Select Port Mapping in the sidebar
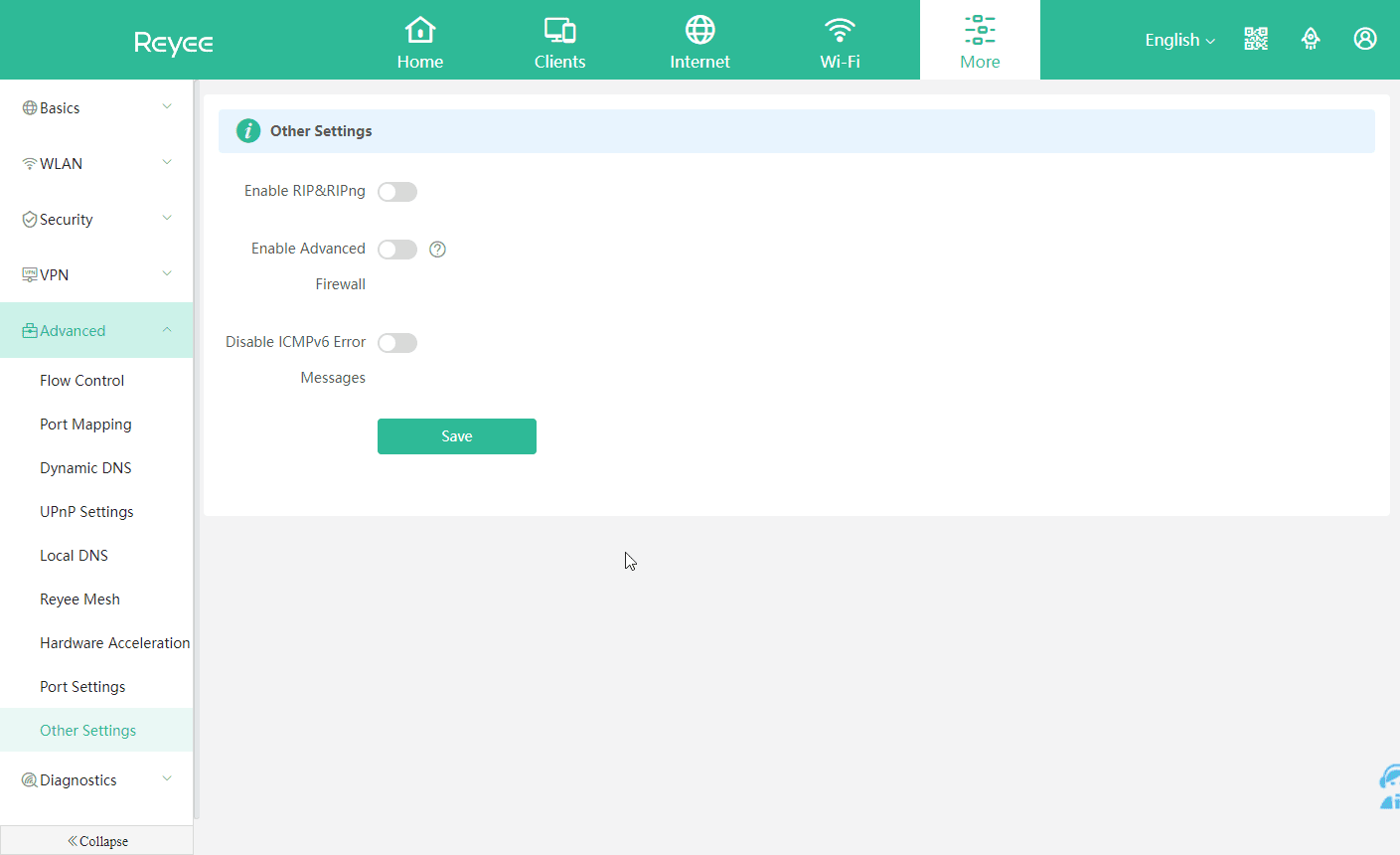1400x855 pixels. (85, 425)
